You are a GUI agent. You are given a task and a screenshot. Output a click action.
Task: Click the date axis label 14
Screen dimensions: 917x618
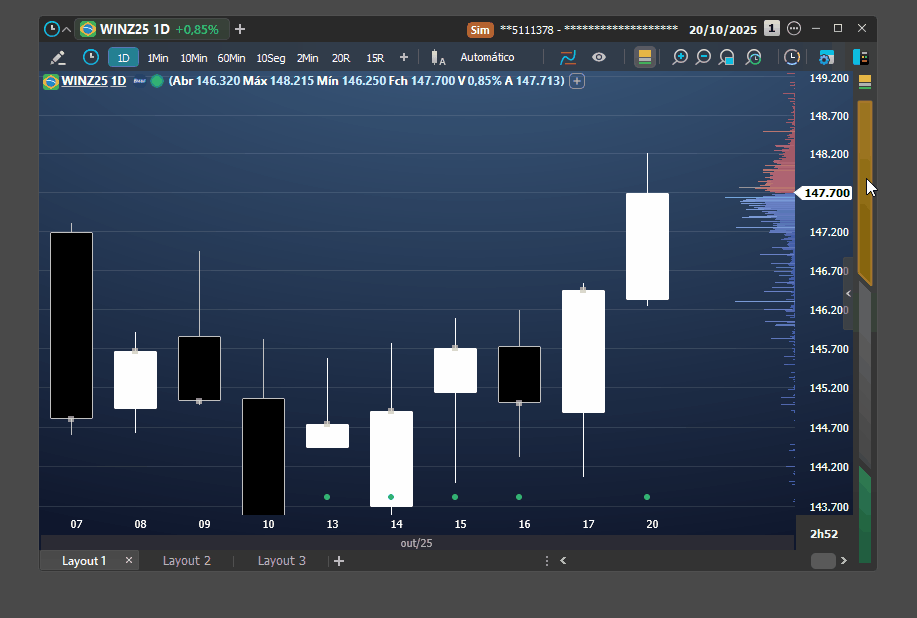pos(397,524)
